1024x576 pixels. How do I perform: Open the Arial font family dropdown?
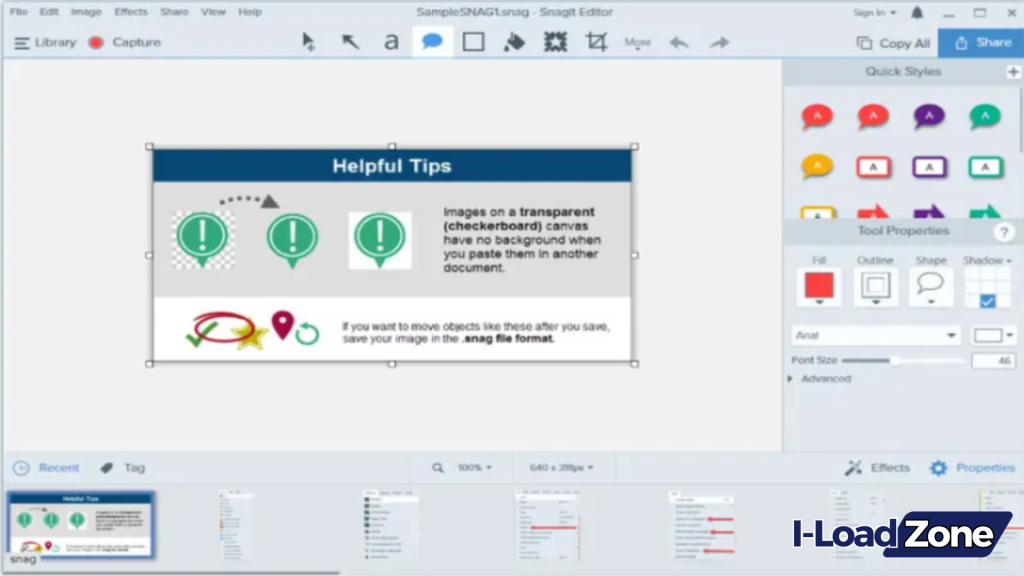tap(875, 335)
